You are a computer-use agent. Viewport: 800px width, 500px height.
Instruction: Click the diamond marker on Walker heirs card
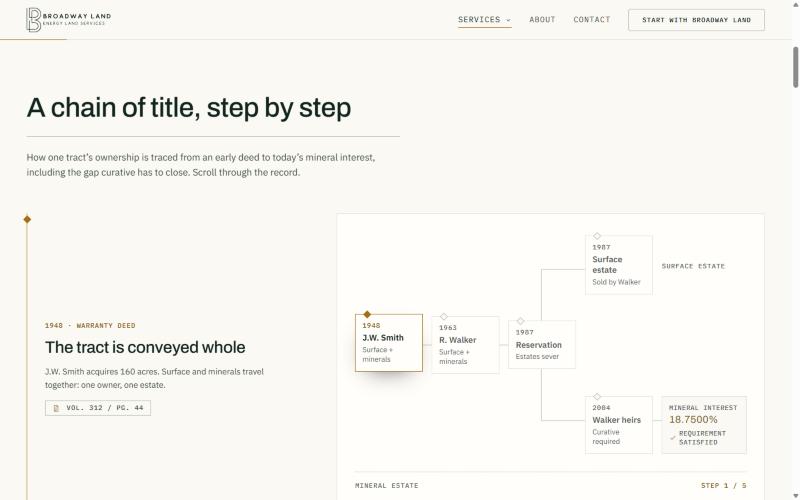[597, 396]
